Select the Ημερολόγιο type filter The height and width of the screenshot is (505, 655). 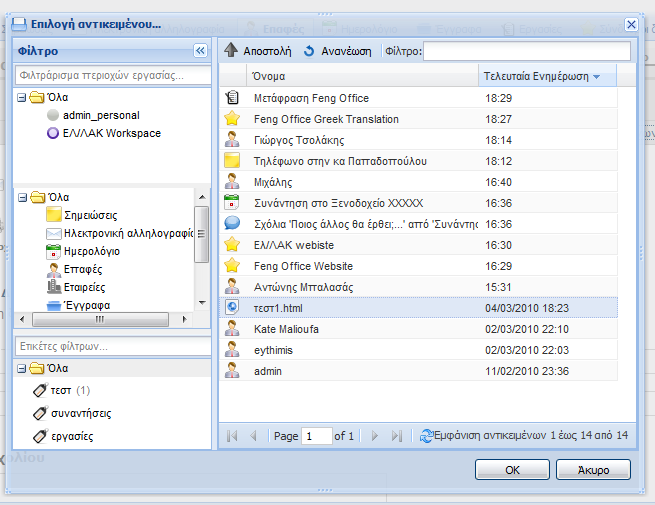click(91, 251)
